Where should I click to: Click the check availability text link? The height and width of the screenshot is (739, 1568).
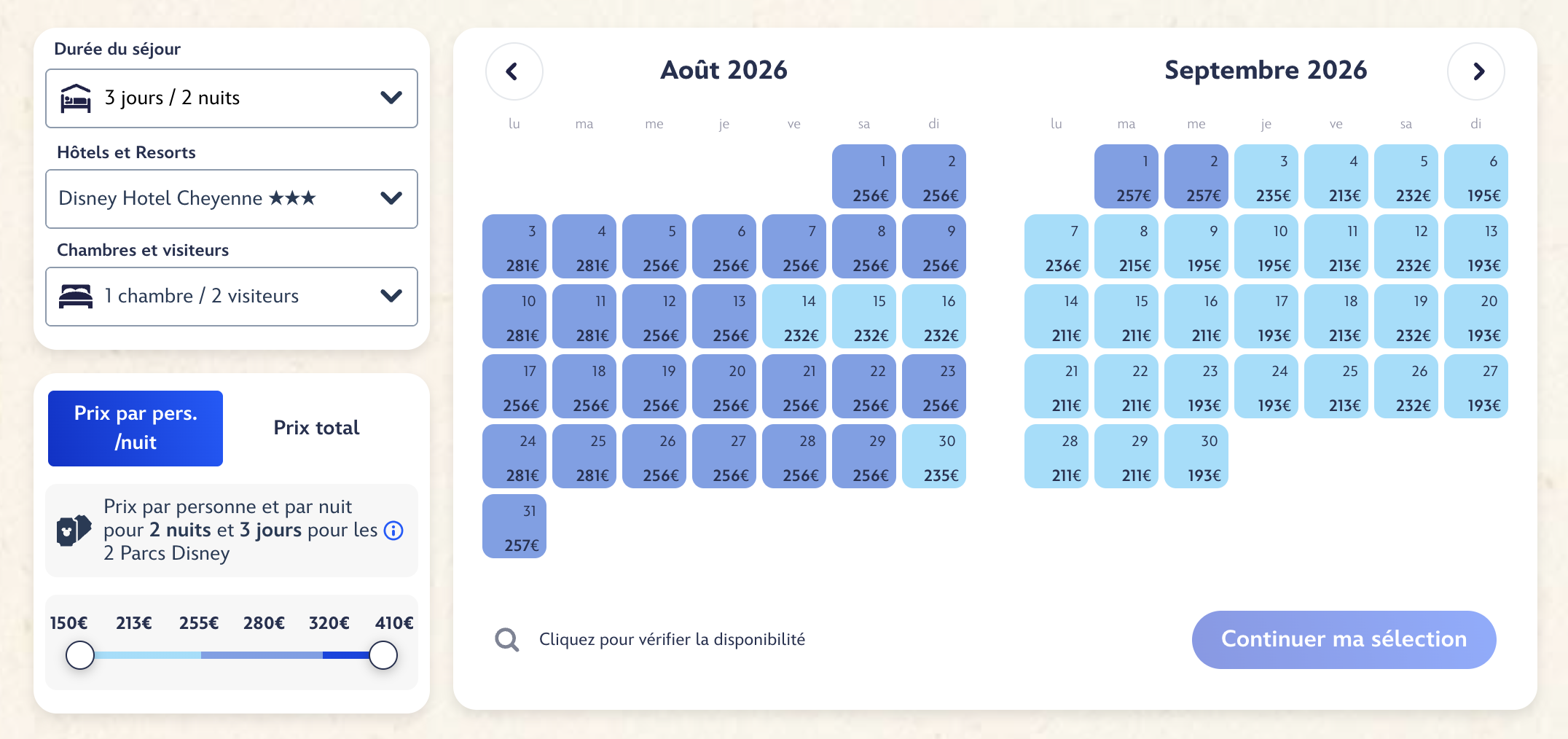point(672,640)
